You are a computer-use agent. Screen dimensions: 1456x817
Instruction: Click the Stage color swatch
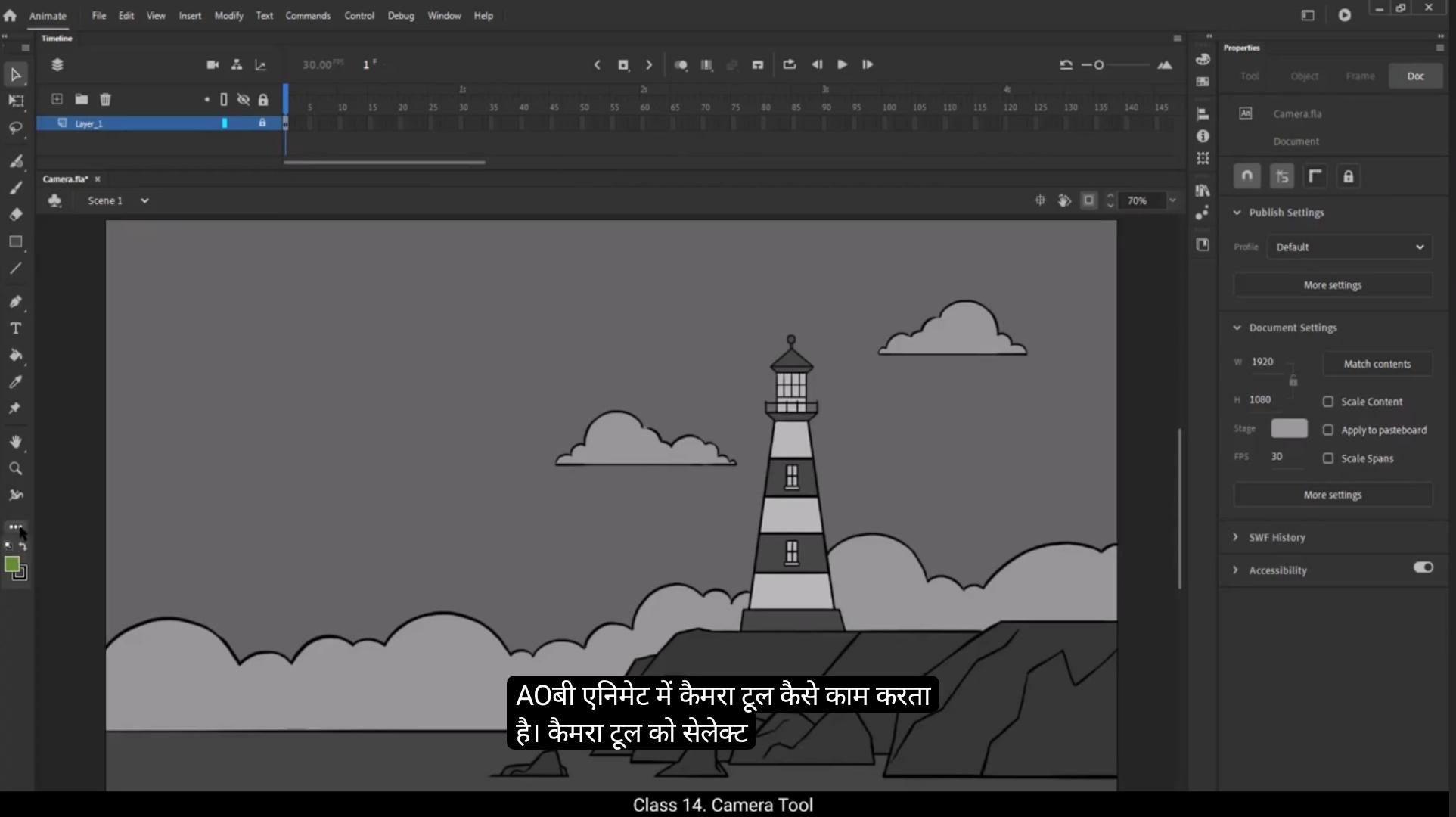coord(1289,429)
